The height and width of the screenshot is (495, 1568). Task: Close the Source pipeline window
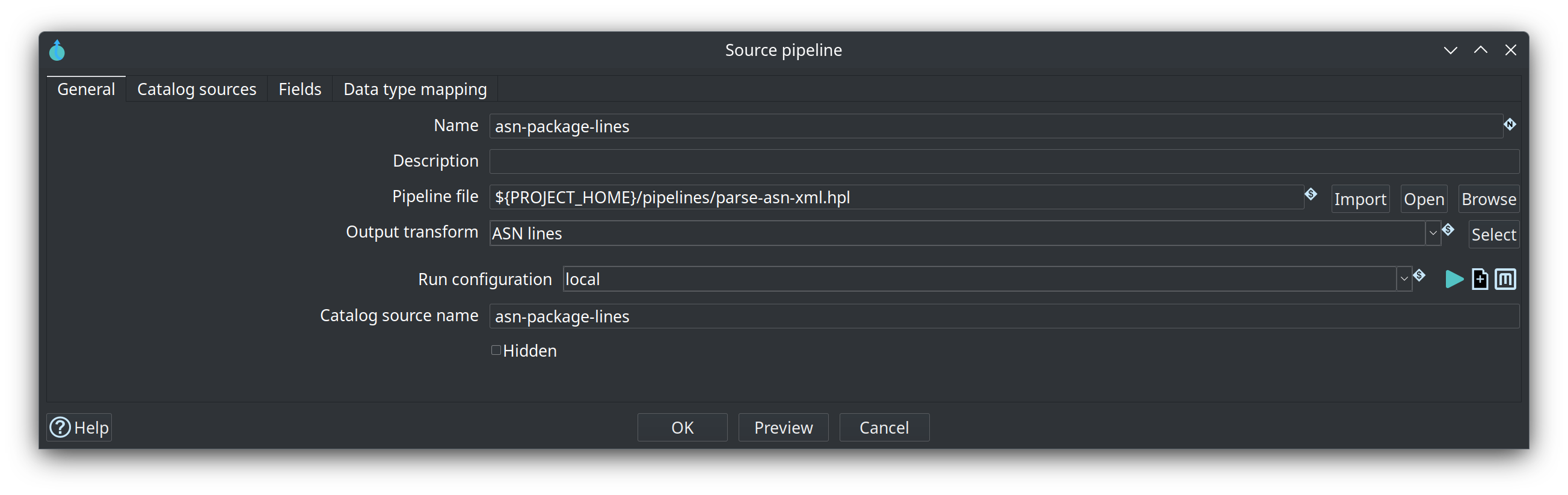pos(1511,50)
